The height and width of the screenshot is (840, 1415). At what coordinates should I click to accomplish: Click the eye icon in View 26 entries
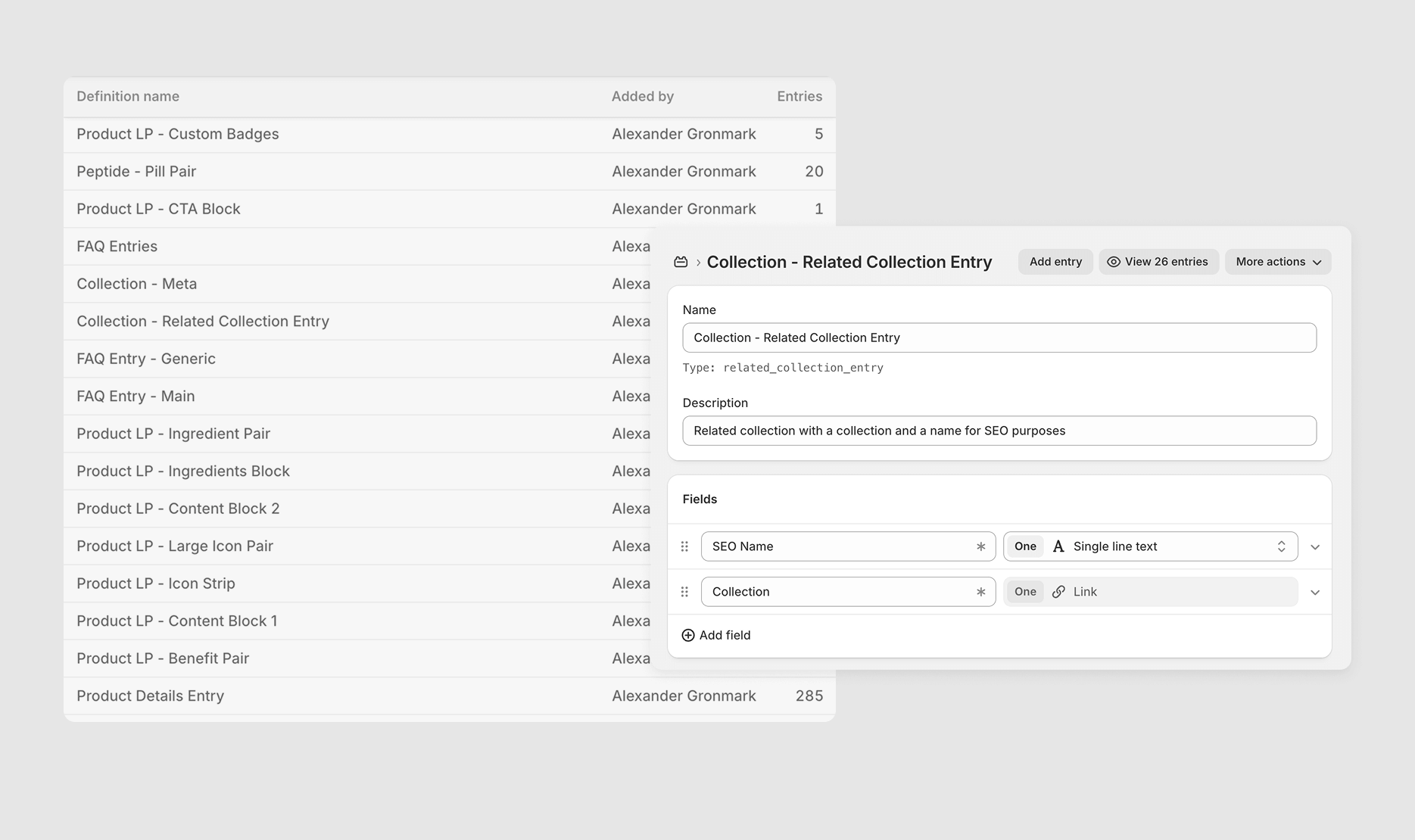coord(1114,262)
